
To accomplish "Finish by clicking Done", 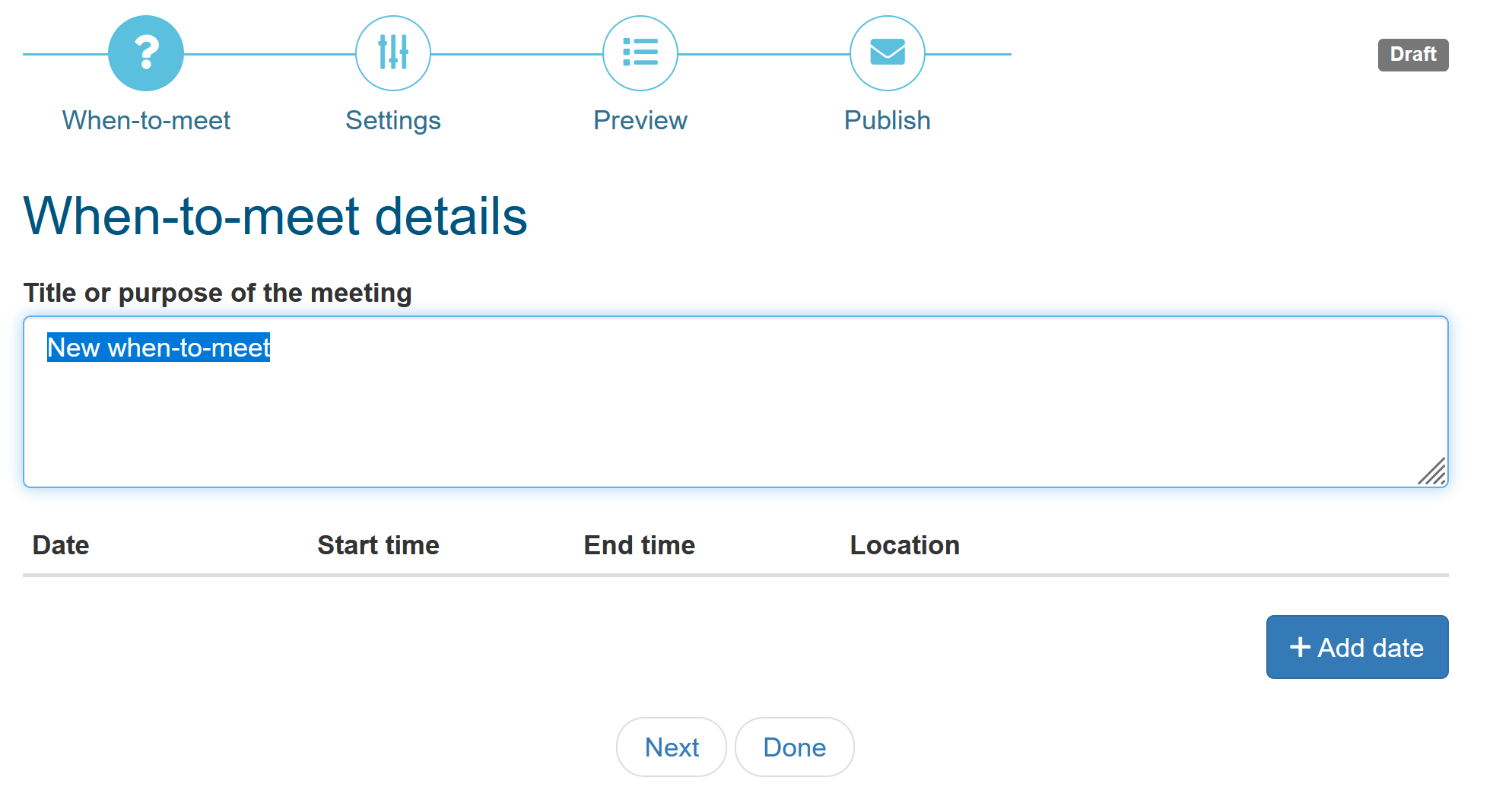I will pos(794,747).
